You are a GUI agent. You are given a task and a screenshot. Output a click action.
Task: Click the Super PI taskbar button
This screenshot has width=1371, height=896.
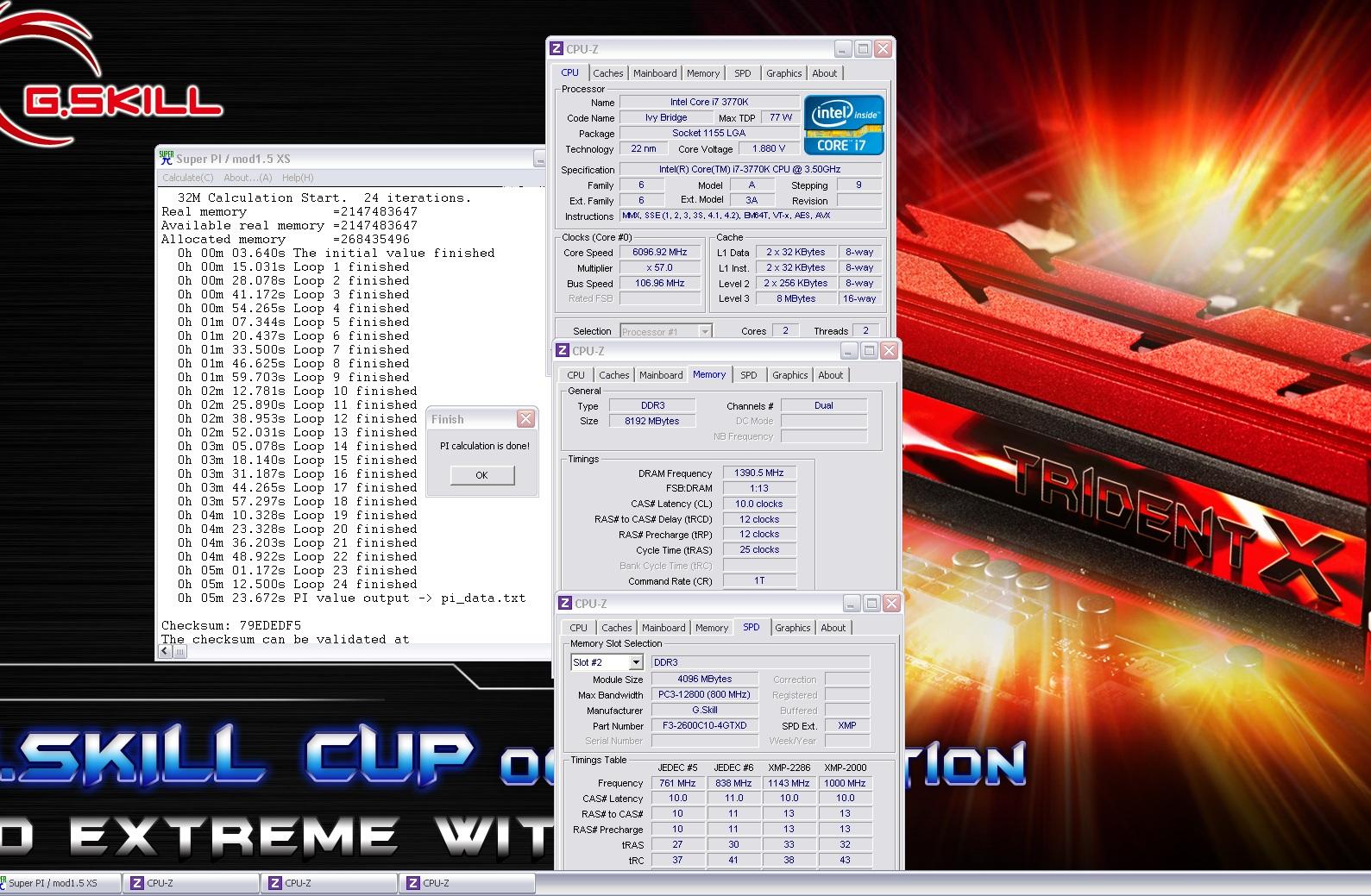coord(60,883)
